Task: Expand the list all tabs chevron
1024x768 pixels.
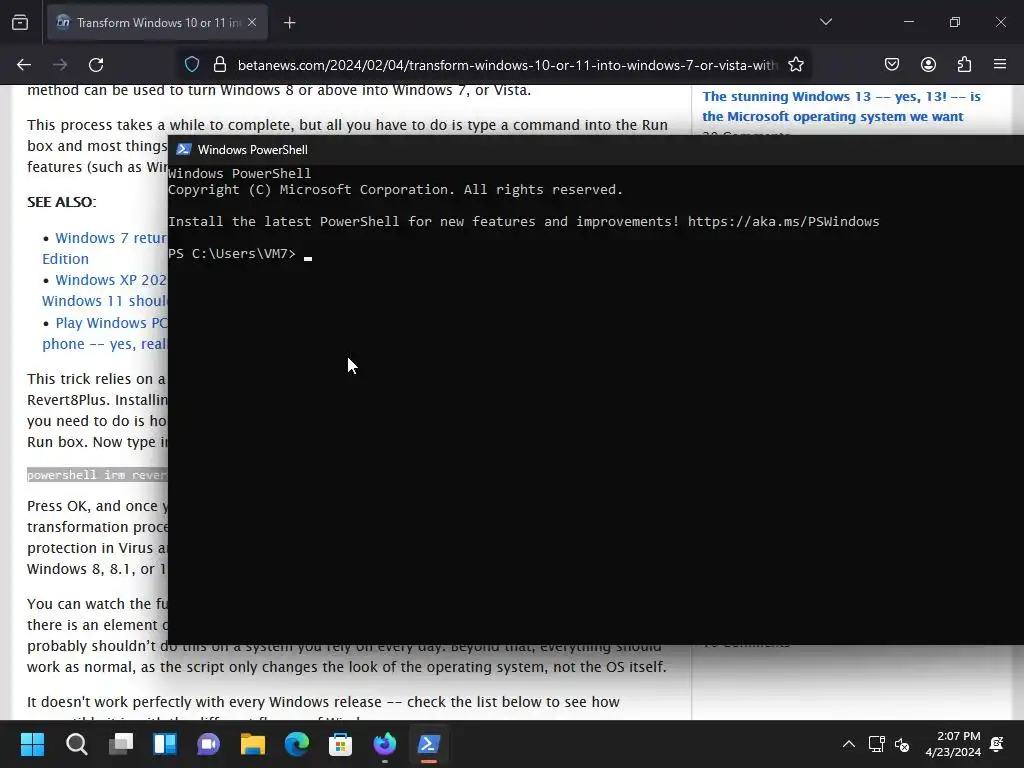Action: click(x=825, y=22)
